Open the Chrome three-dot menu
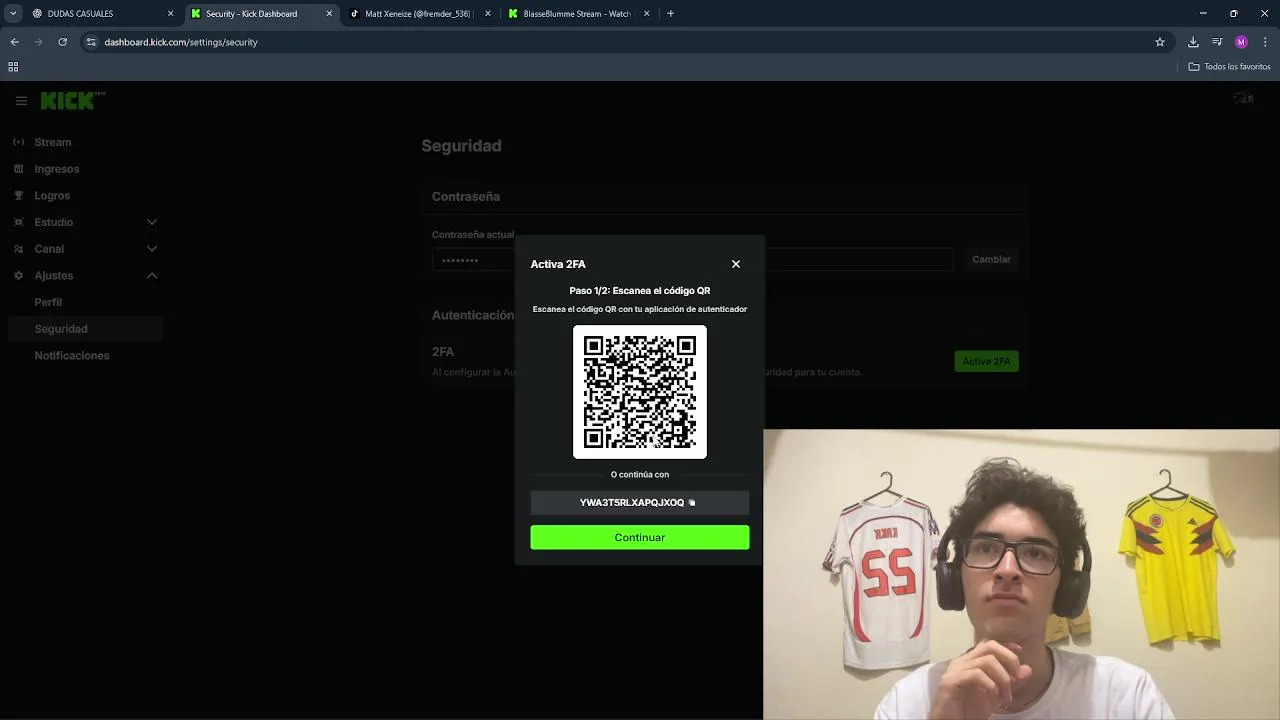Image resolution: width=1280 pixels, height=720 pixels. pos(1266,42)
